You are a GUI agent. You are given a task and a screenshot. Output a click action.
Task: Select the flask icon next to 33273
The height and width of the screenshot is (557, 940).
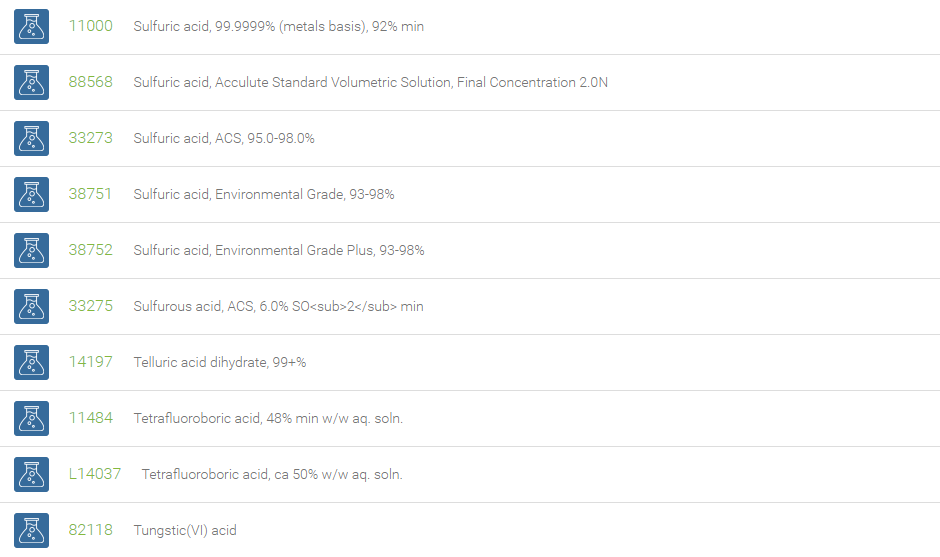31,139
